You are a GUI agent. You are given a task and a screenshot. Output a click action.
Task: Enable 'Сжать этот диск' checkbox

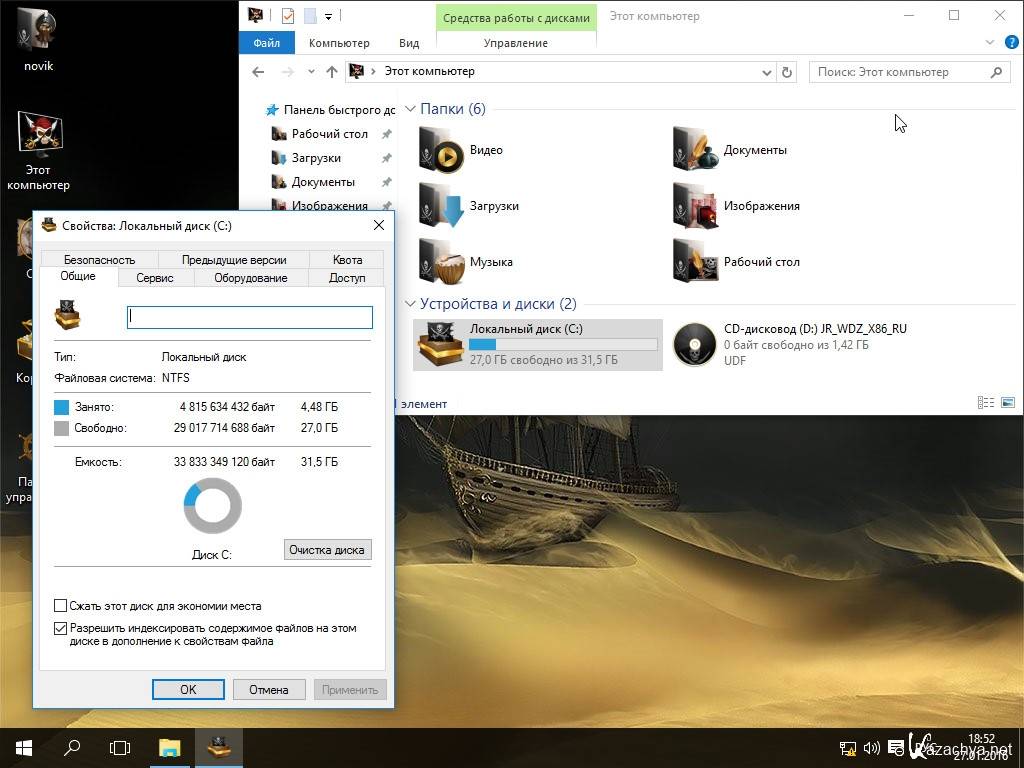pyautogui.click(x=61, y=606)
